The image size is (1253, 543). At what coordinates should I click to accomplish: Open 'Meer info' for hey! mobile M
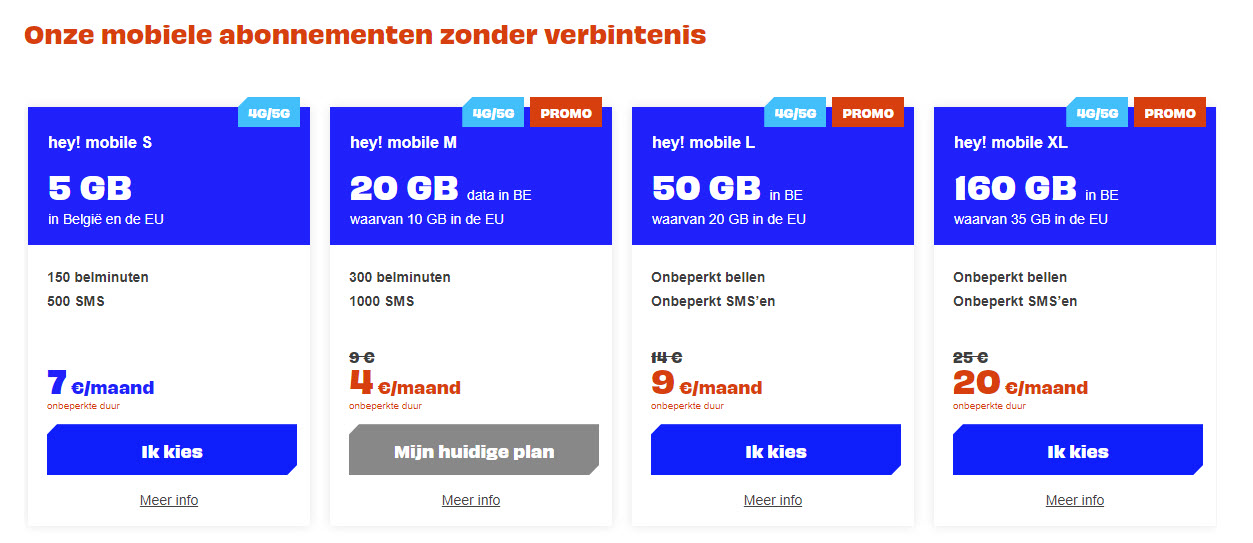click(x=471, y=500)
